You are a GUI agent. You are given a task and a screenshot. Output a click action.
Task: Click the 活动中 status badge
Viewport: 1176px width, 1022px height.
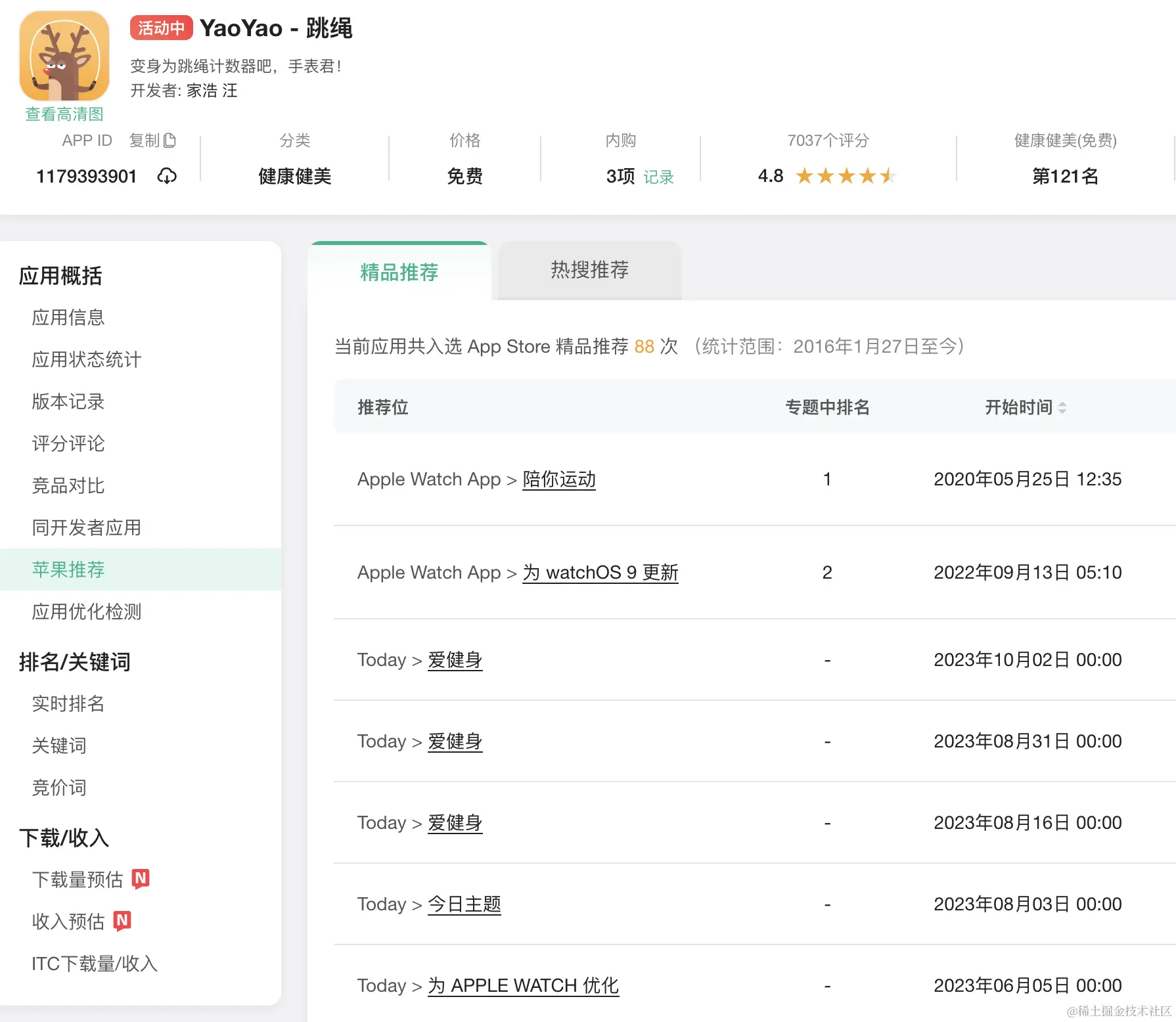[x=162, y=28]
